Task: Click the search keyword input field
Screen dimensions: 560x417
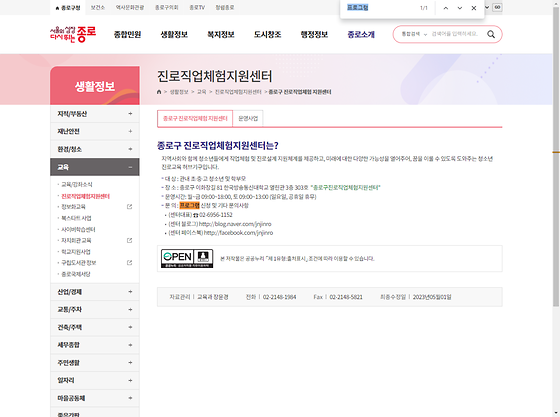Action: 455,34
